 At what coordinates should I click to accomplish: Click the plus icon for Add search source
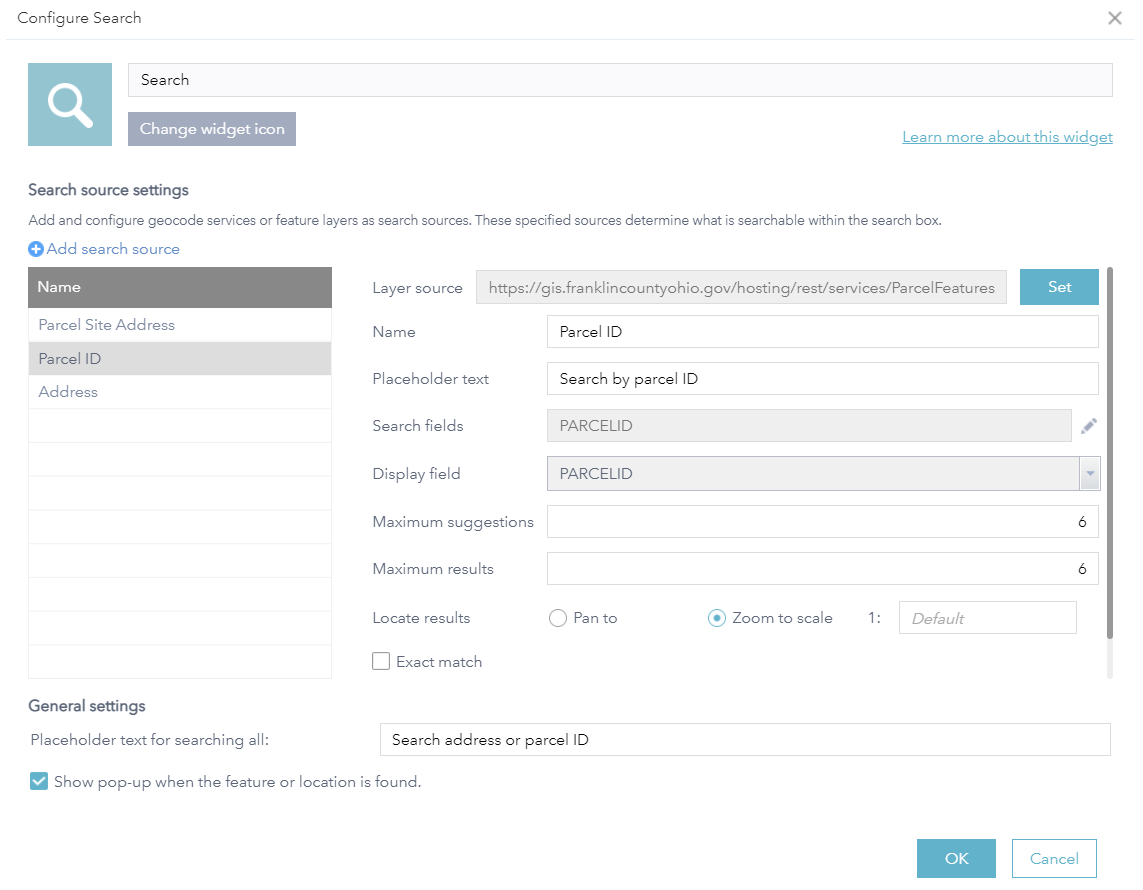pyautogui.click(x=36, y=249)
